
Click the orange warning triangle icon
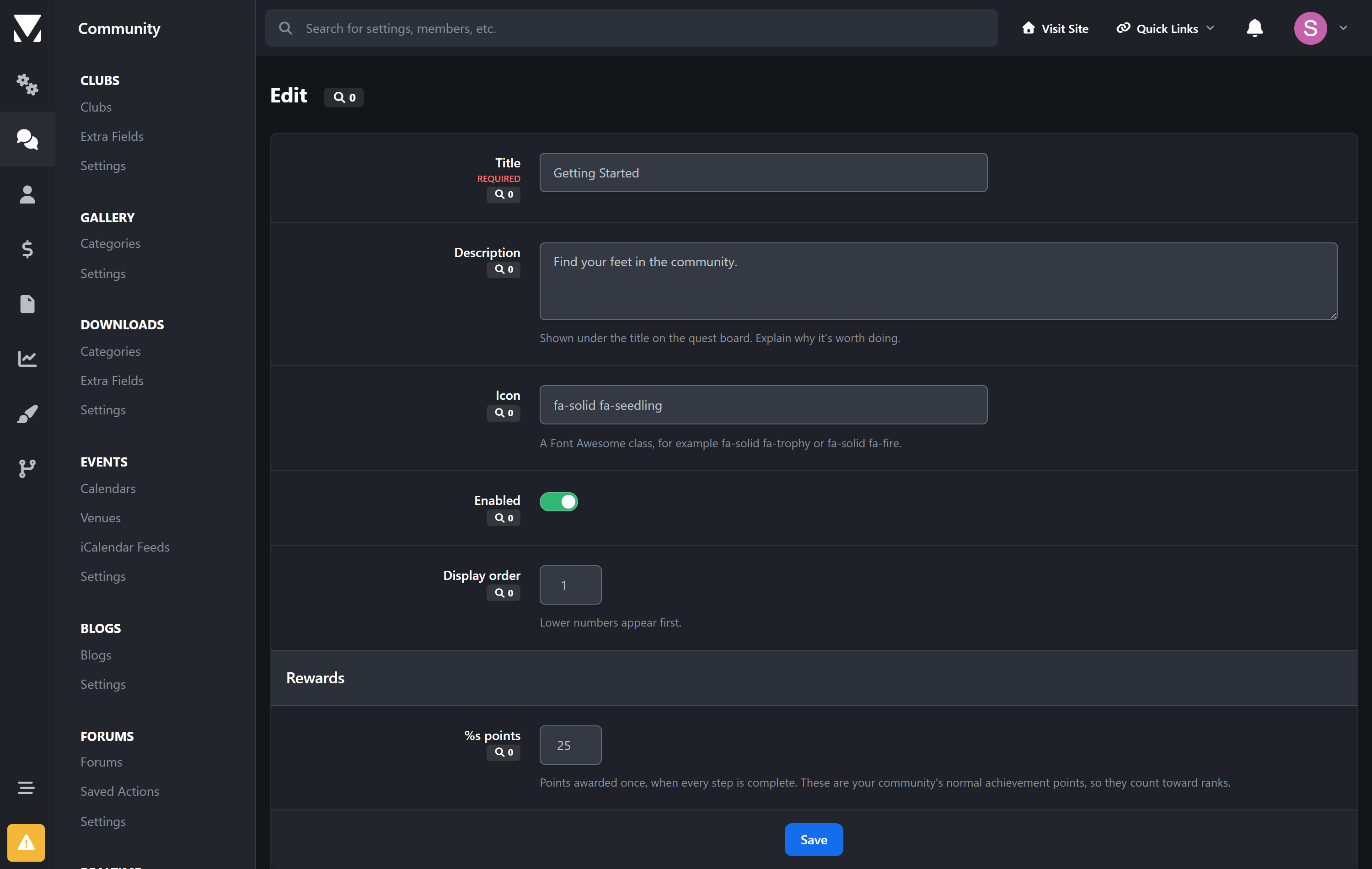(x=26, y=842)
